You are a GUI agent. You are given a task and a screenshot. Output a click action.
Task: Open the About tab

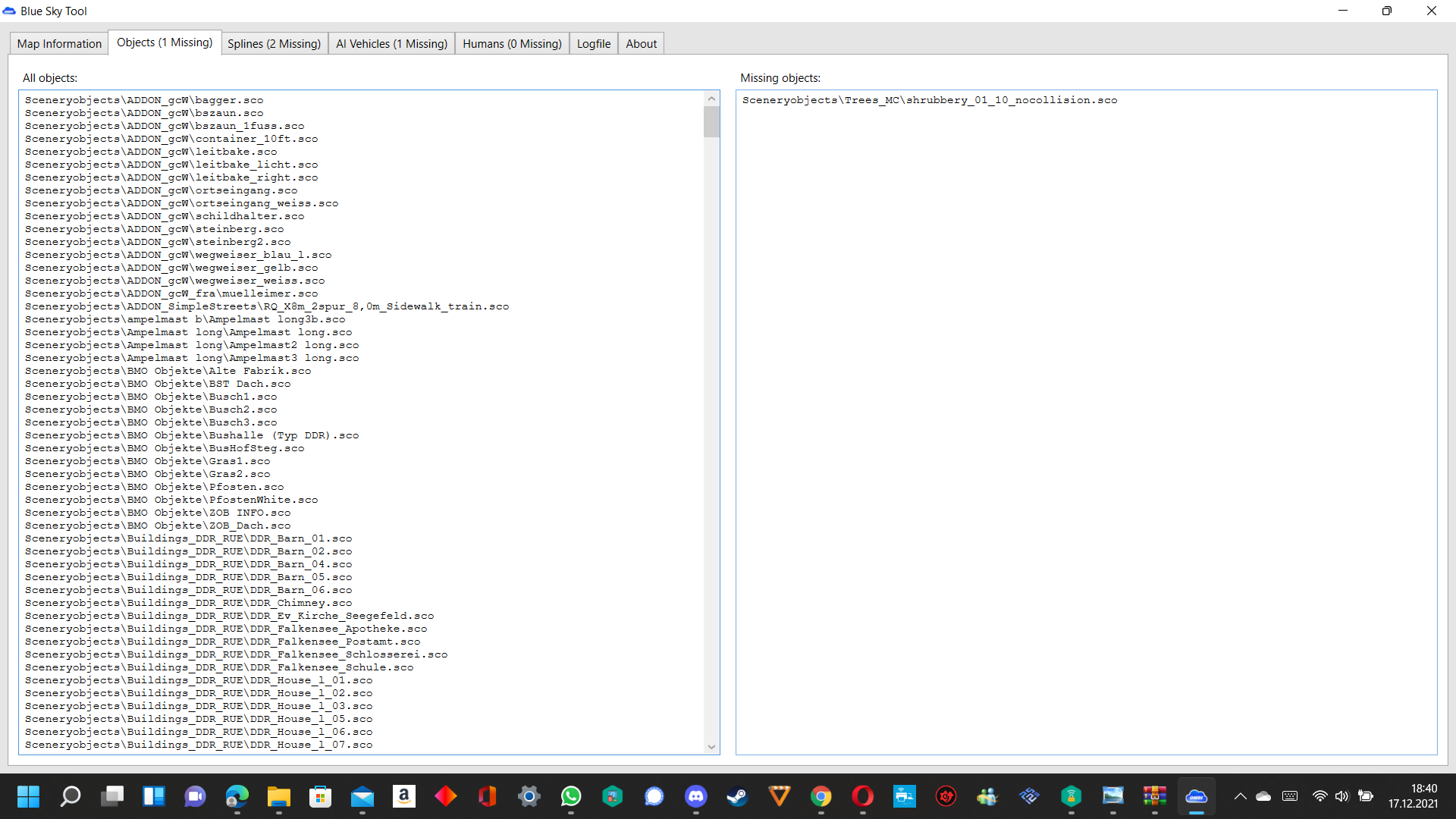pos(641,44)
